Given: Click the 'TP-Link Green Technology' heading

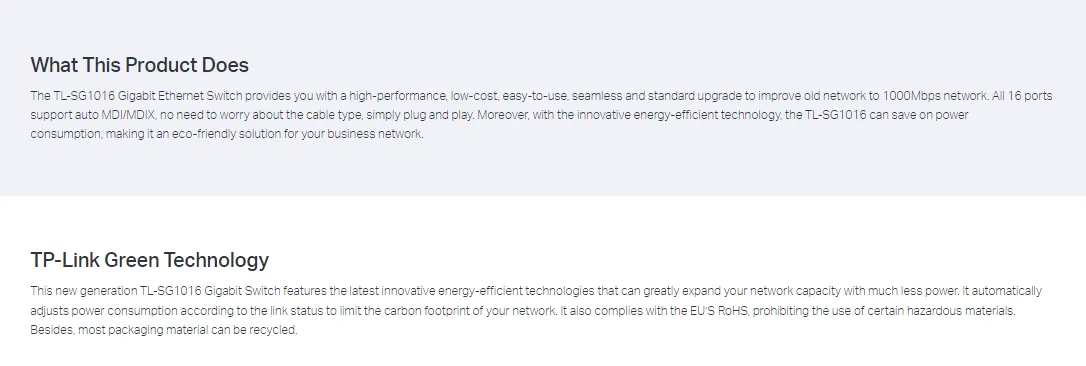Looking at the screenshot, I should (x=150, y=260).
